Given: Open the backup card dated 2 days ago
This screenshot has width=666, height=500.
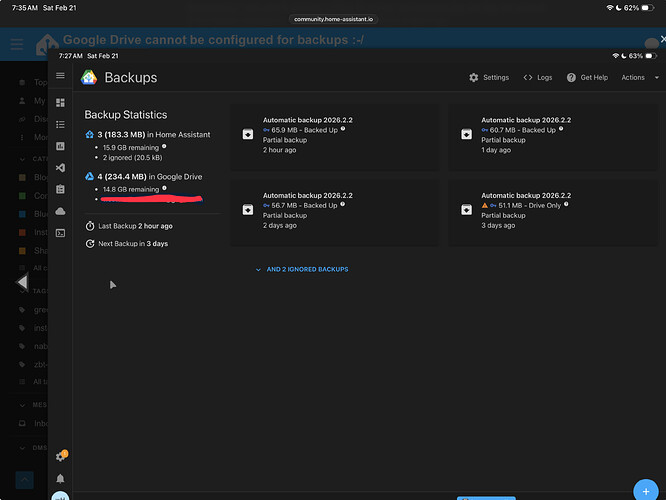Looking at the screenshot, I should point(335,212).
